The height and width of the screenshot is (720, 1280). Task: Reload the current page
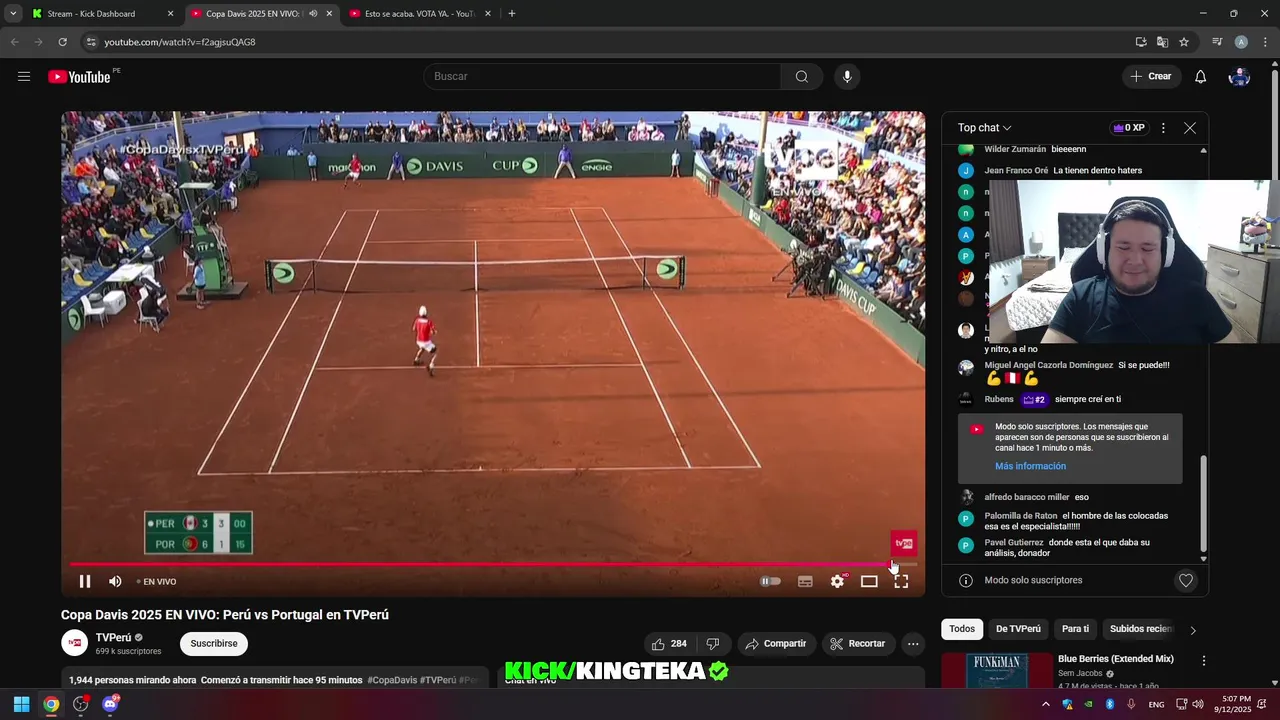coord(62,42)
